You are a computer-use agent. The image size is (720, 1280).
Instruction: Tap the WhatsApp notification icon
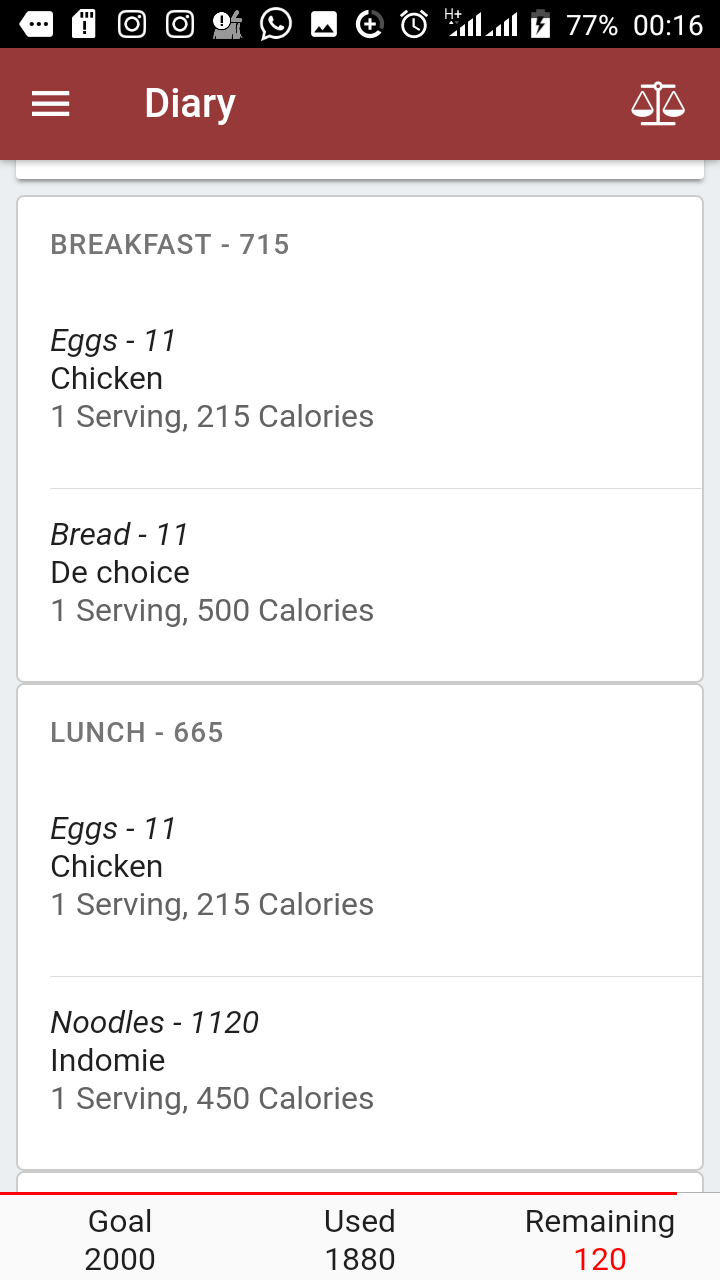pyautogui.click(x=275, y=24)
